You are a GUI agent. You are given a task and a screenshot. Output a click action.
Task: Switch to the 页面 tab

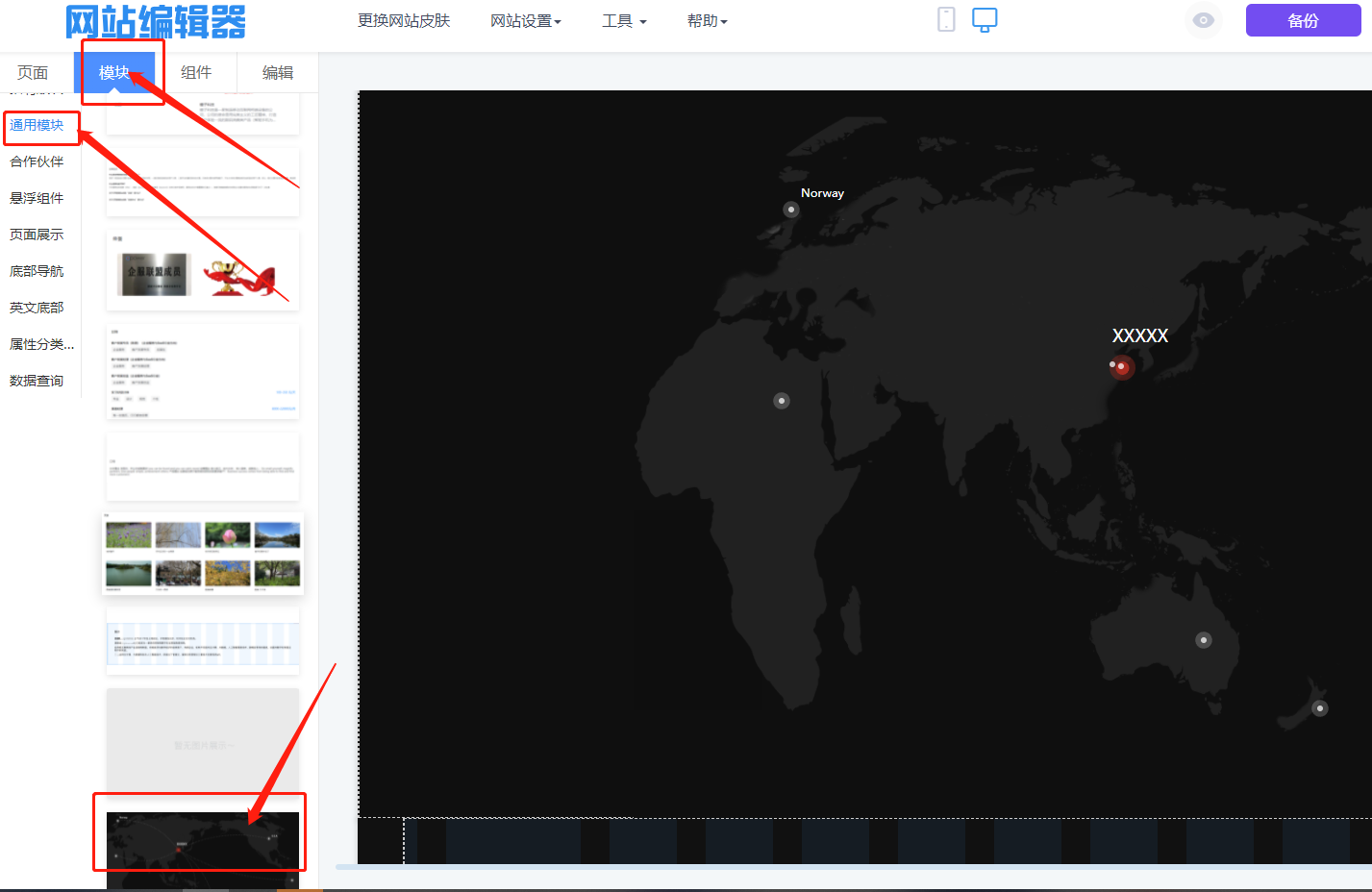pos(33,73)
